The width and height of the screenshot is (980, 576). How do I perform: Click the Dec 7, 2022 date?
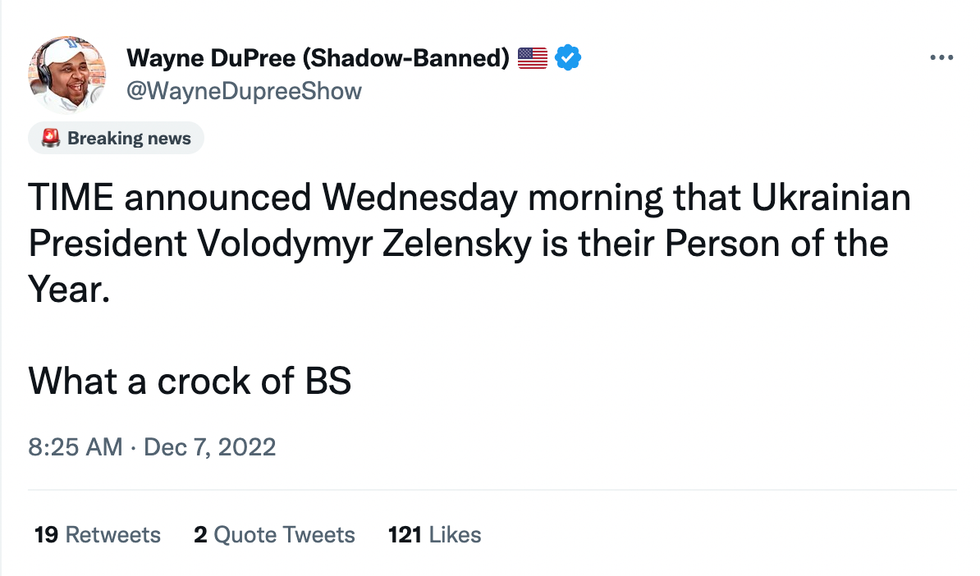(210, 446)
